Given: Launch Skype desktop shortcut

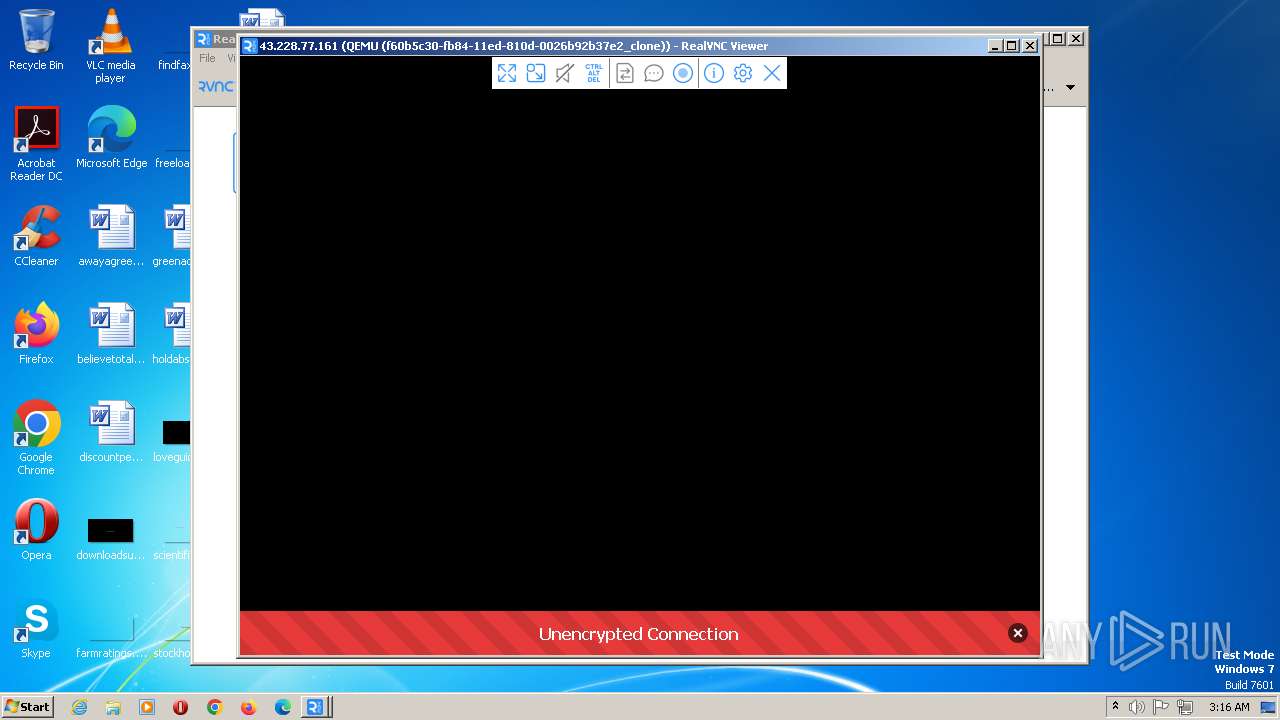Looking at the screenshot, I should coord(36,628).
